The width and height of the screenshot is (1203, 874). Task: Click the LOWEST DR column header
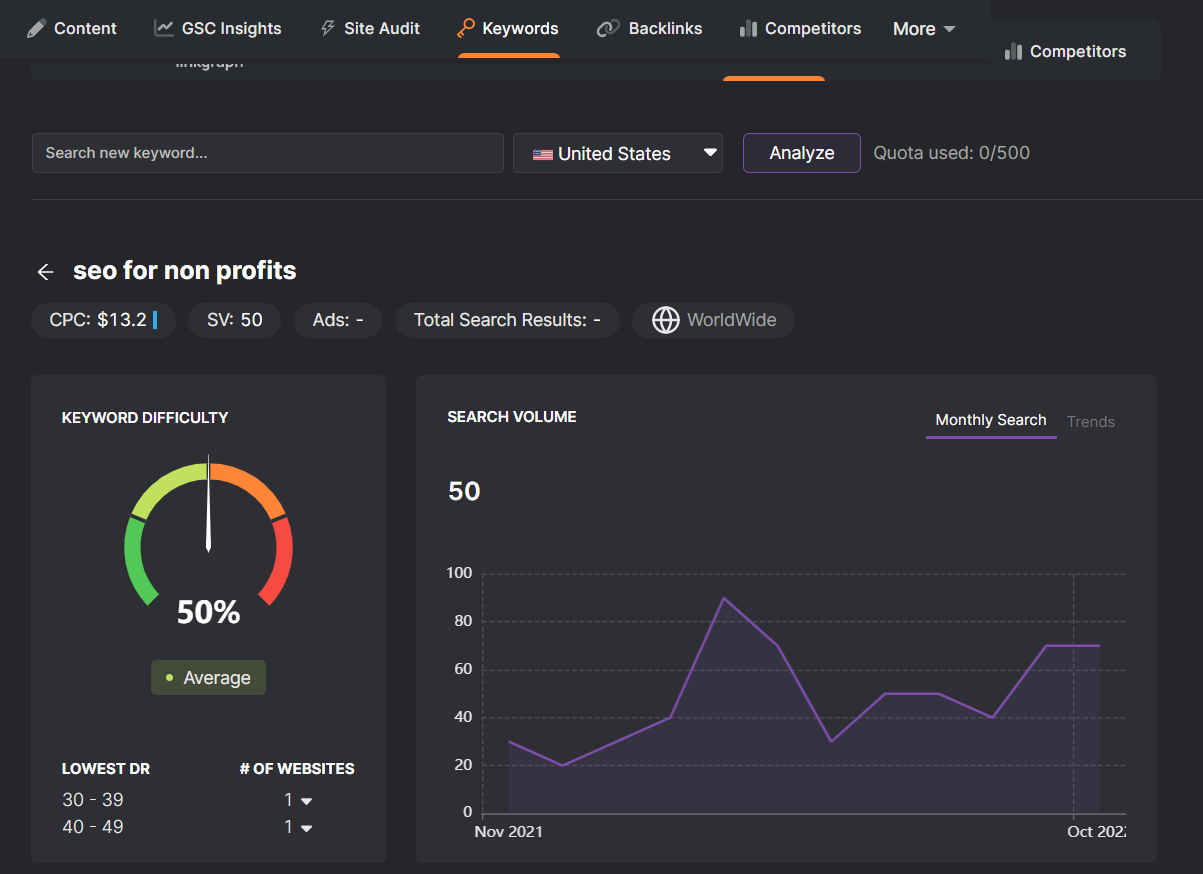coord(106,769)
